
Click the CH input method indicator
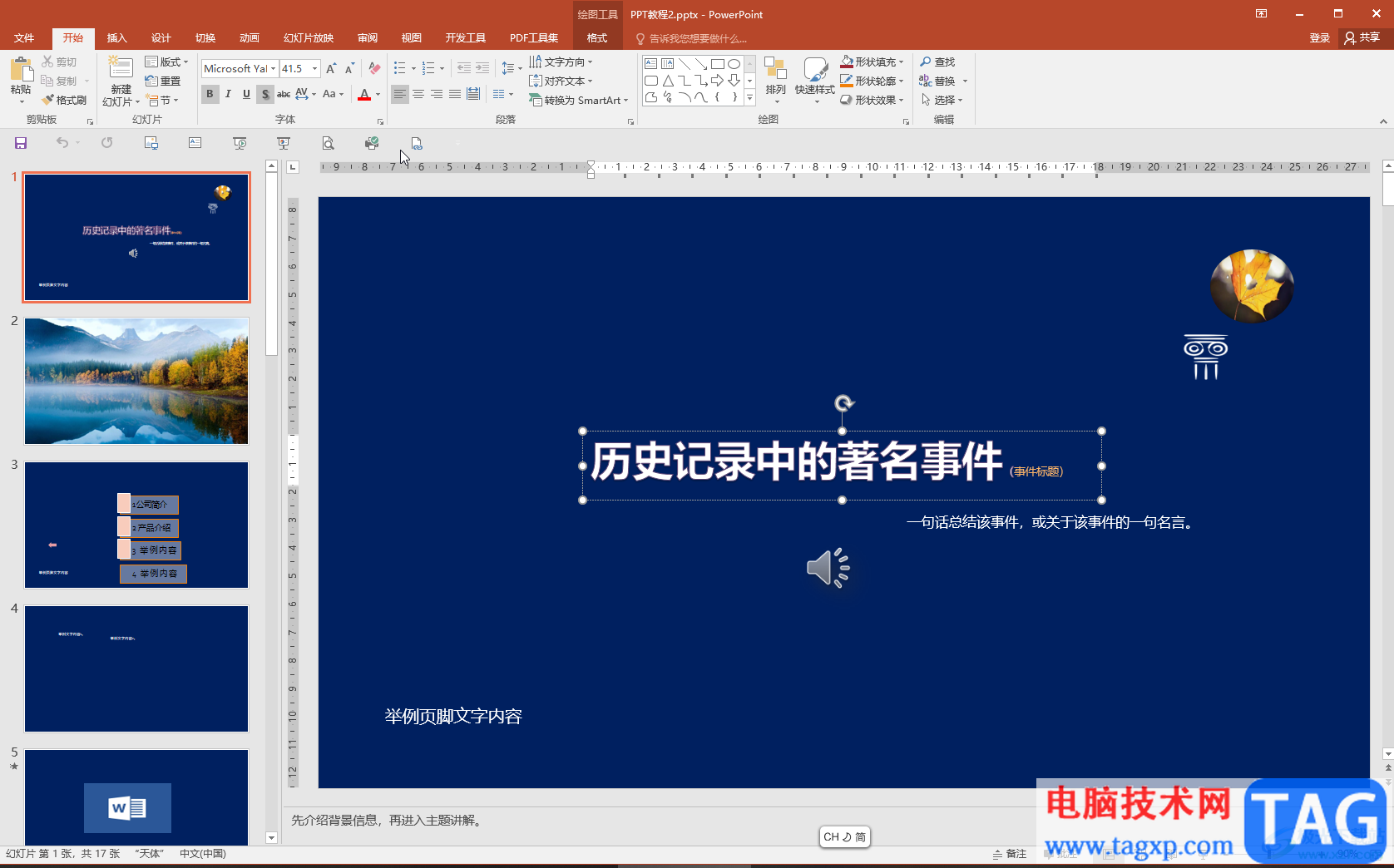click(x=844, y=836)
